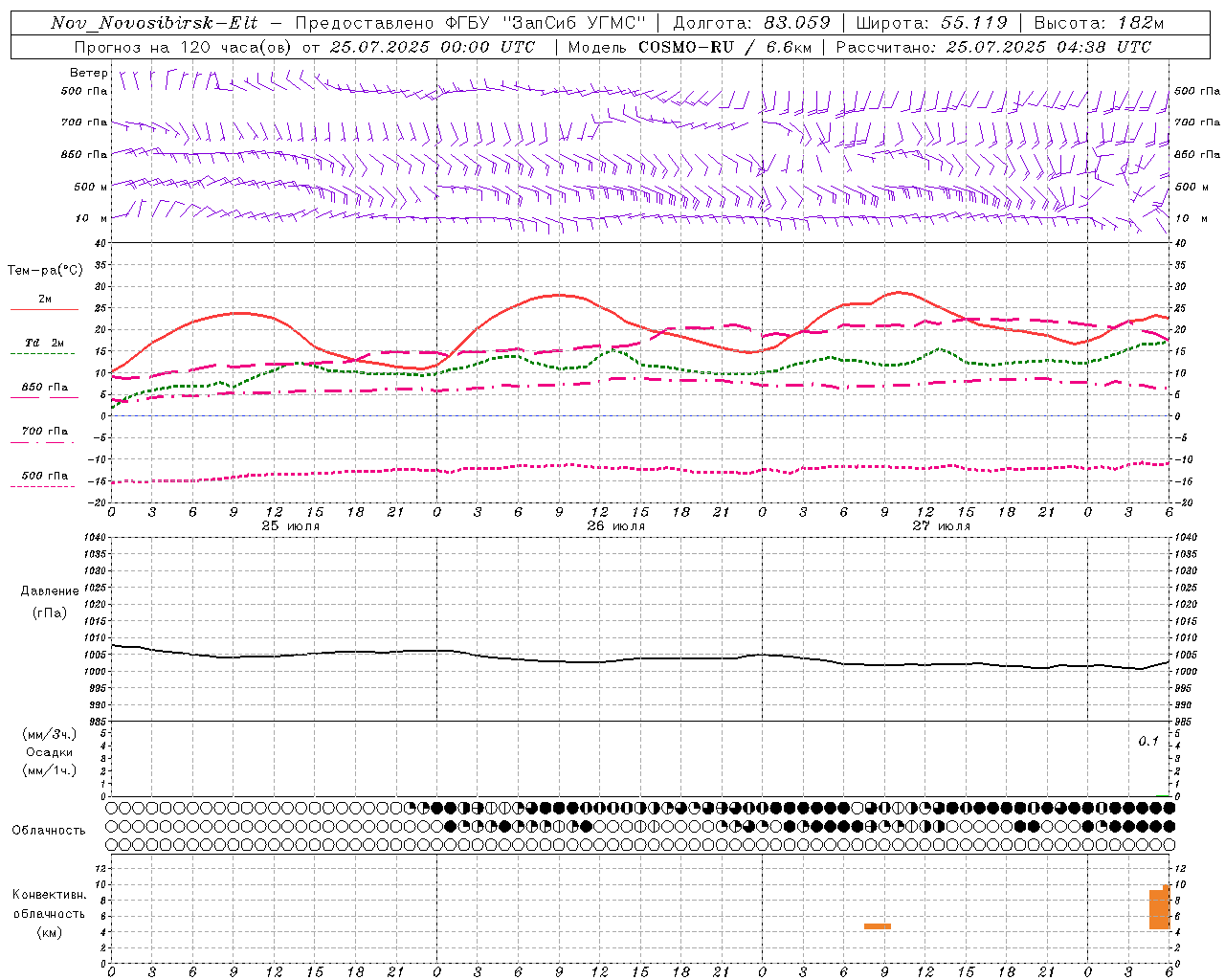Click the station name Nov_Novosibirsk-Elt
The image size is (1225, 980).
click(x=154, y=24)
